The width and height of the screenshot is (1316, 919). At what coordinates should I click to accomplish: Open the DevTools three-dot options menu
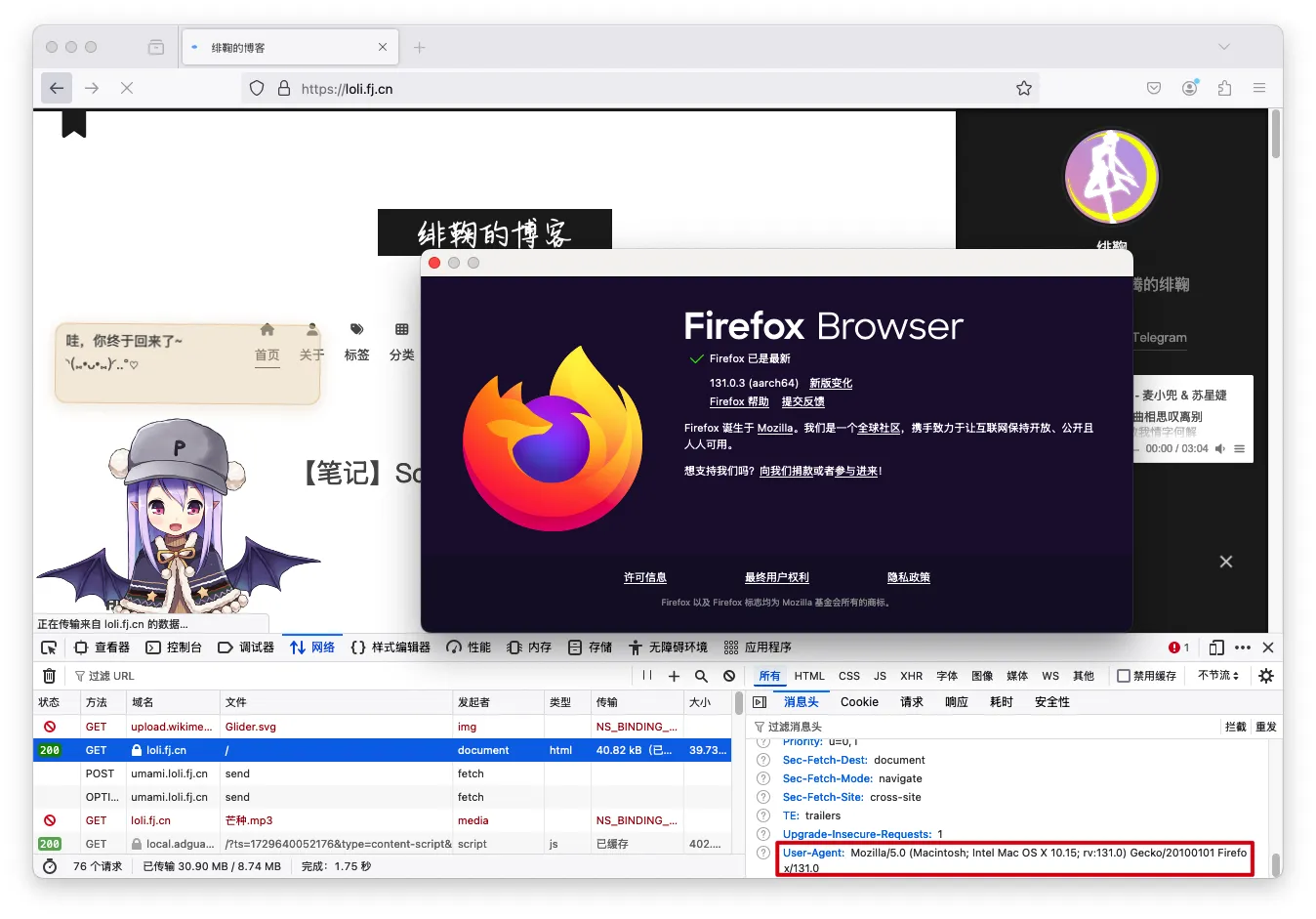1242,647
